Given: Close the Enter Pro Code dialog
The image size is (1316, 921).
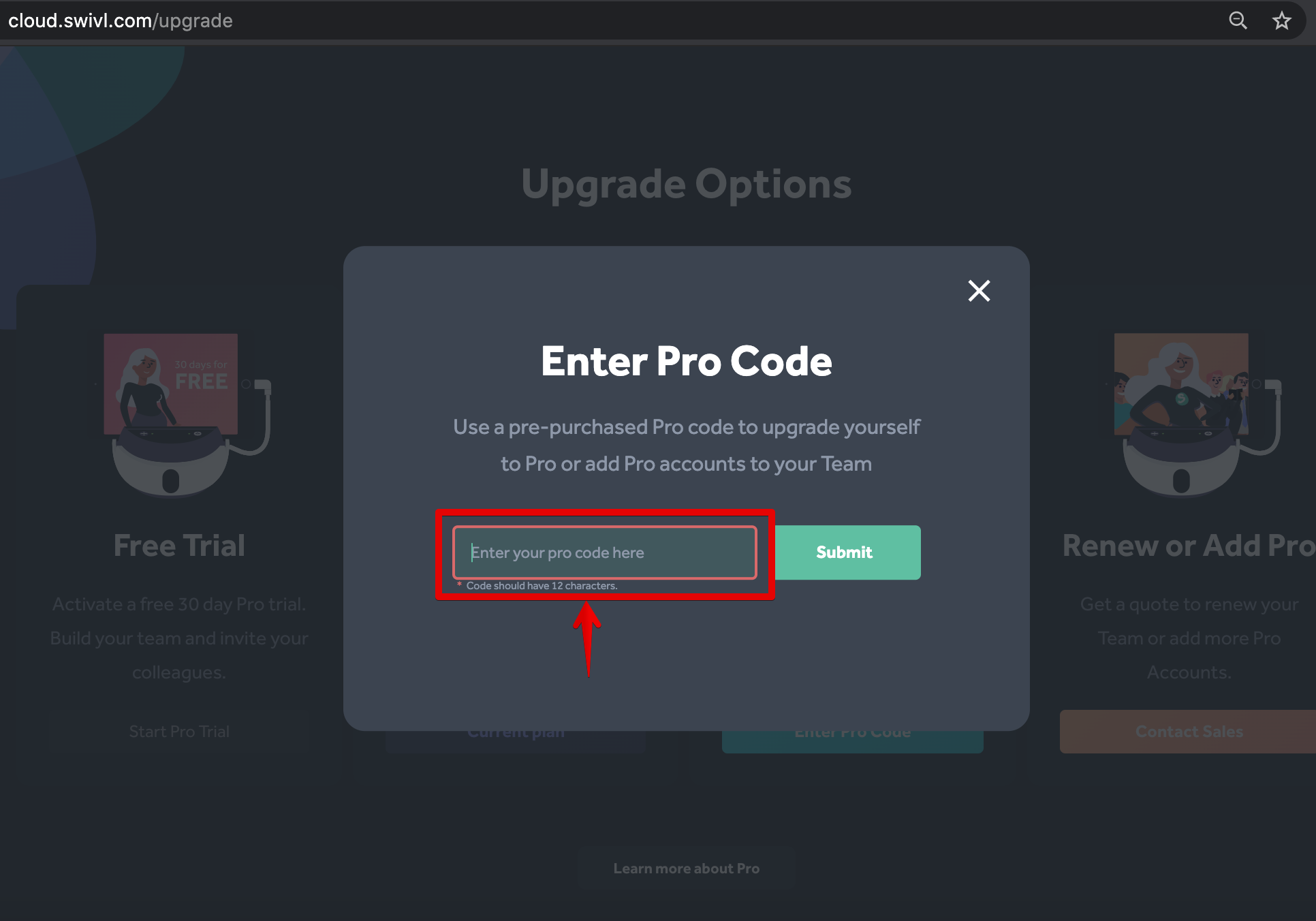Looking at the screenshot, I should (979, 291).
